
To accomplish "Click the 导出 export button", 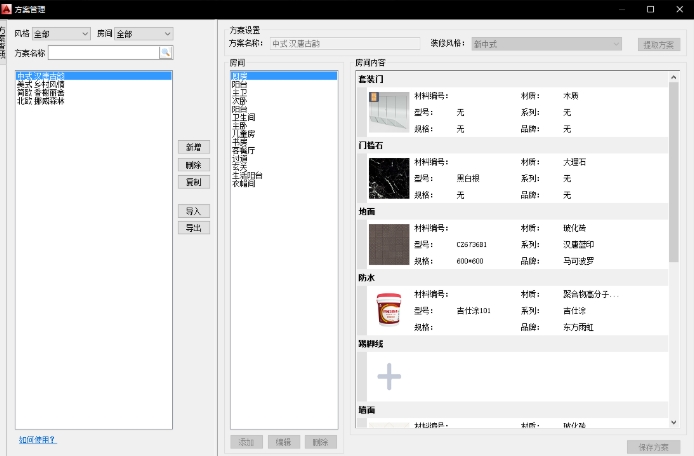I will (x=193, y=228).
